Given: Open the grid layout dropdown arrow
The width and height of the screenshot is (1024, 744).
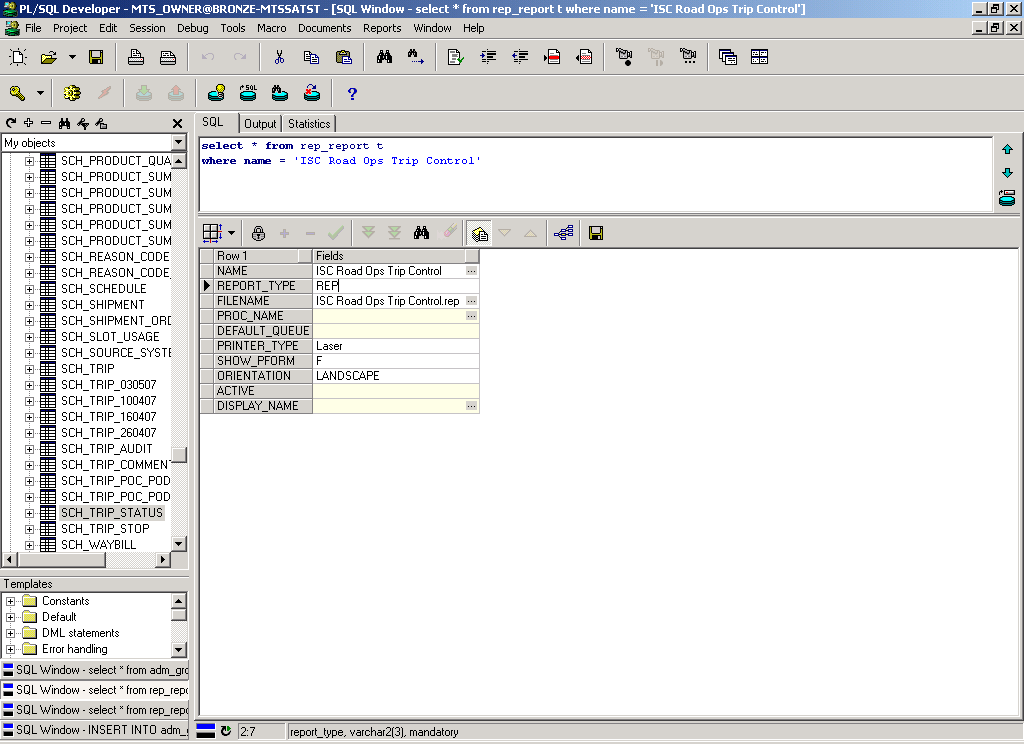Looking at the screenshot, I should click(x=231, y=233).
